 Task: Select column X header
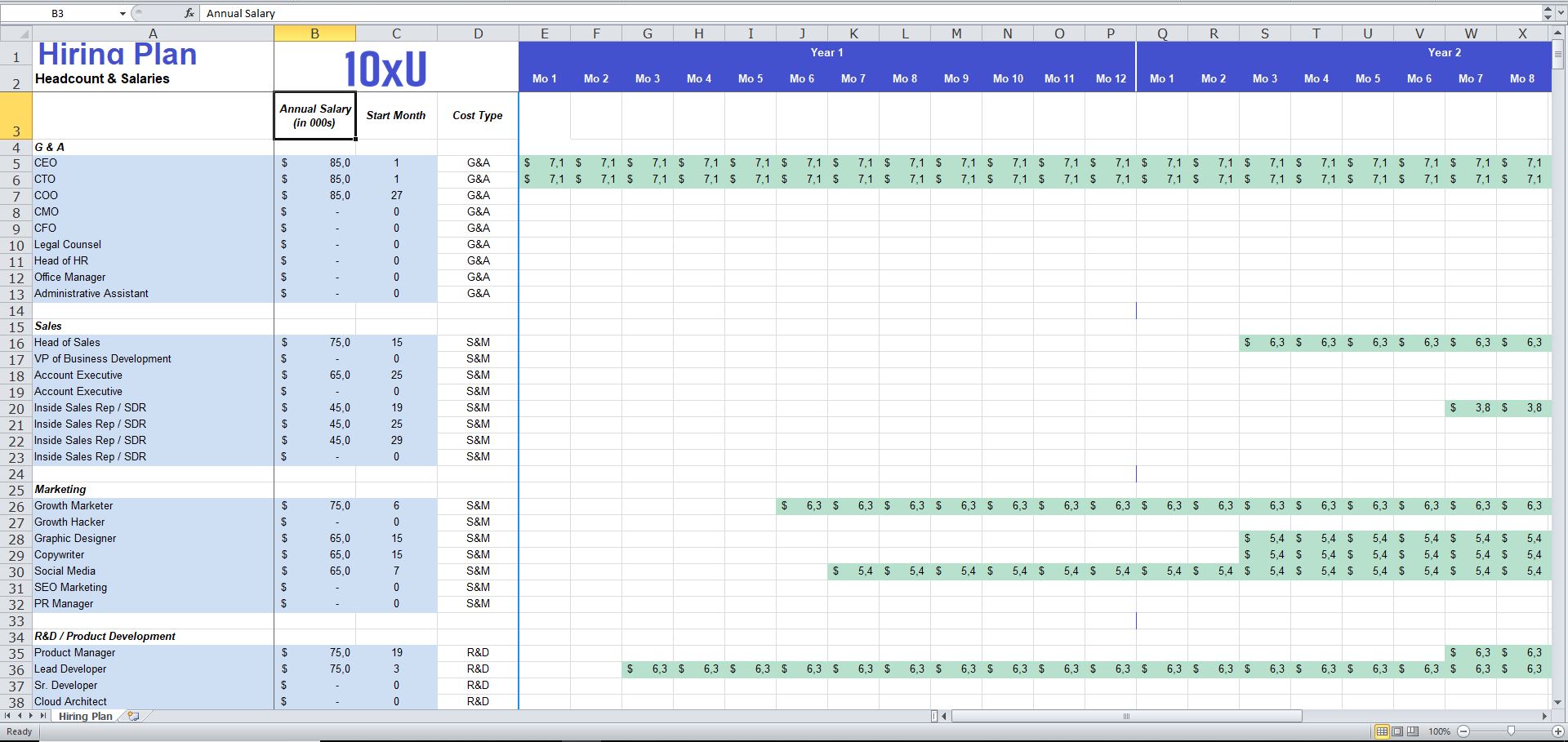tap(1522, 33)
